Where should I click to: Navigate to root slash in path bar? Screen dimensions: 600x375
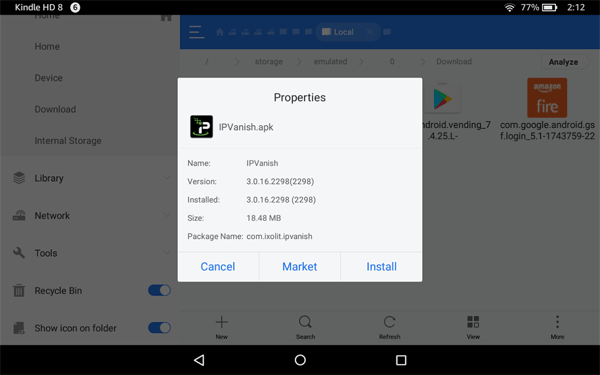207,62
